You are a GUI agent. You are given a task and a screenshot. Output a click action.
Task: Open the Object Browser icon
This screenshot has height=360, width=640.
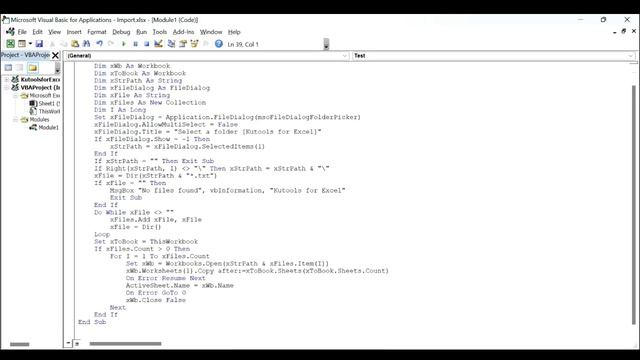tap(194, 44)
